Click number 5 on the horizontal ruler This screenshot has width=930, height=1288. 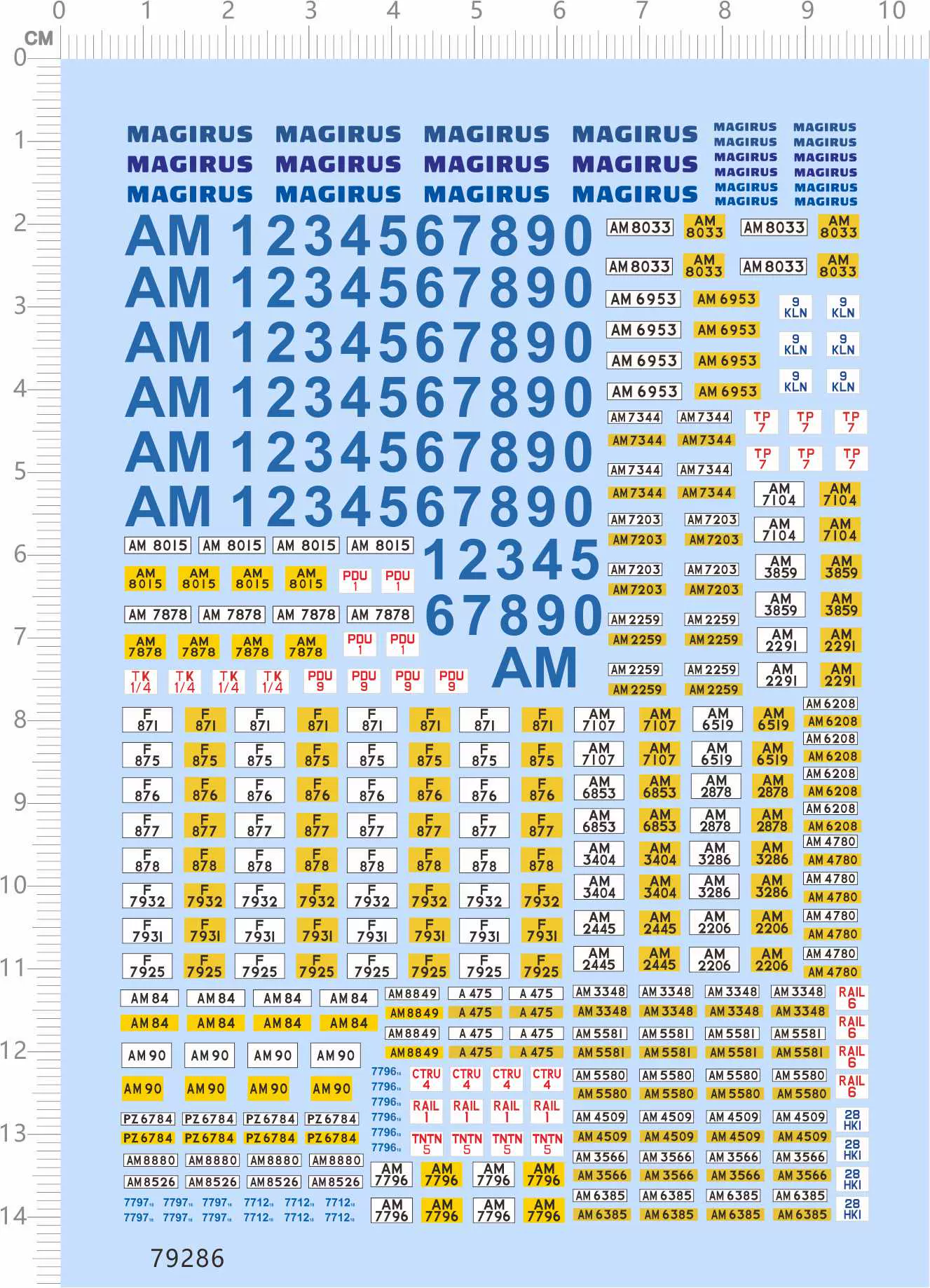tap(477, 11)
